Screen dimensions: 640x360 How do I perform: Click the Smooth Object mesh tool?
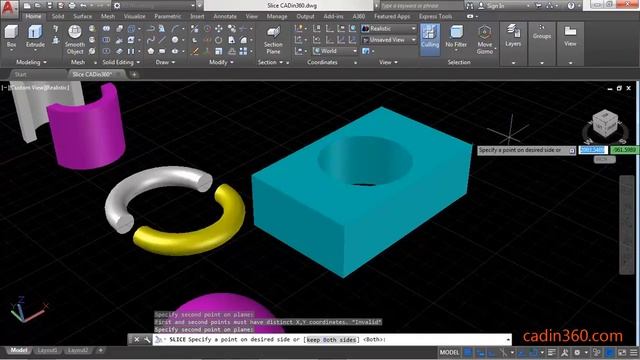75,40
